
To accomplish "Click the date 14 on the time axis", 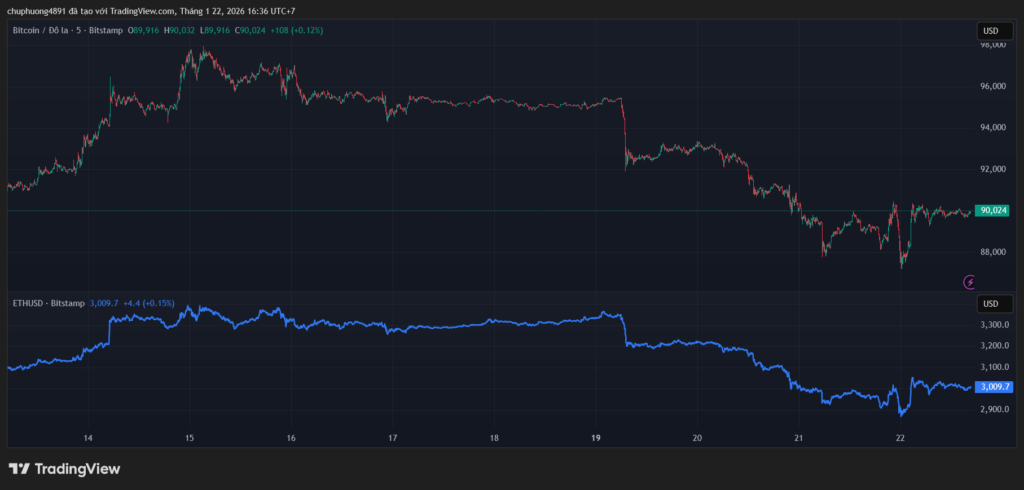I will click(88, 438).
